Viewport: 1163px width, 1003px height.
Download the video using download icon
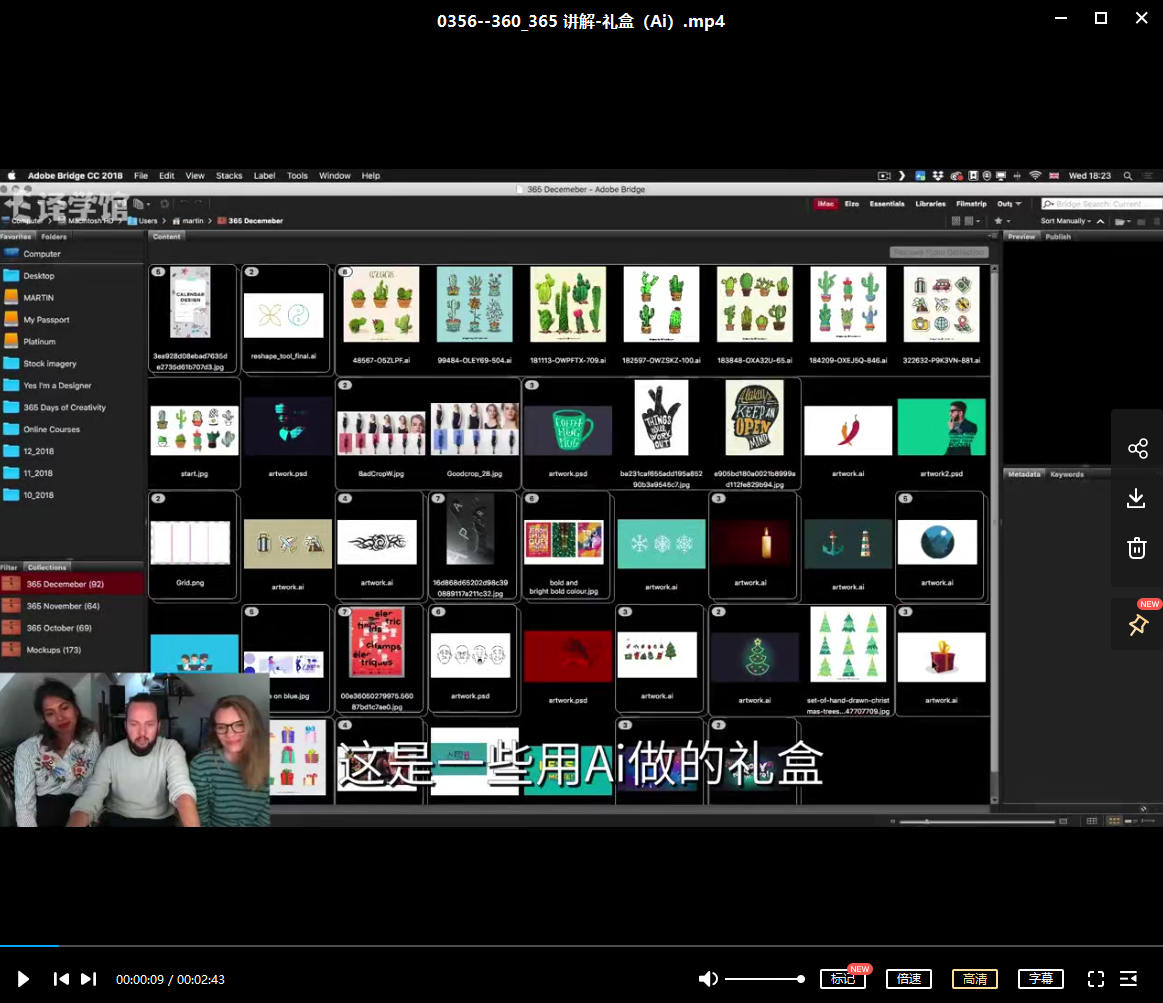(x=1137, y=498)
